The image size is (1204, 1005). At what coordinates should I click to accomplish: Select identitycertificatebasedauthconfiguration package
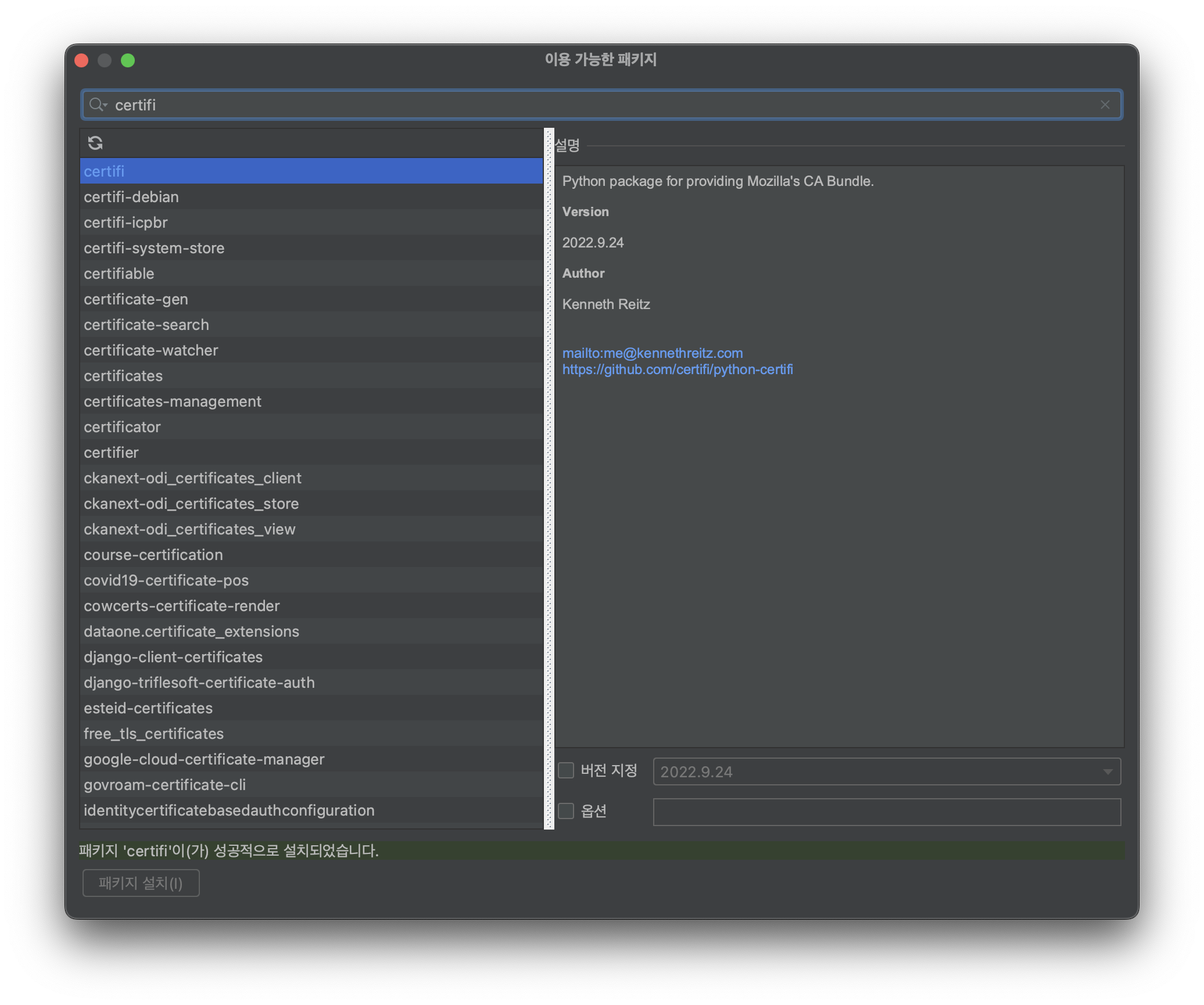pyautogui.click(x=229, y=810)
